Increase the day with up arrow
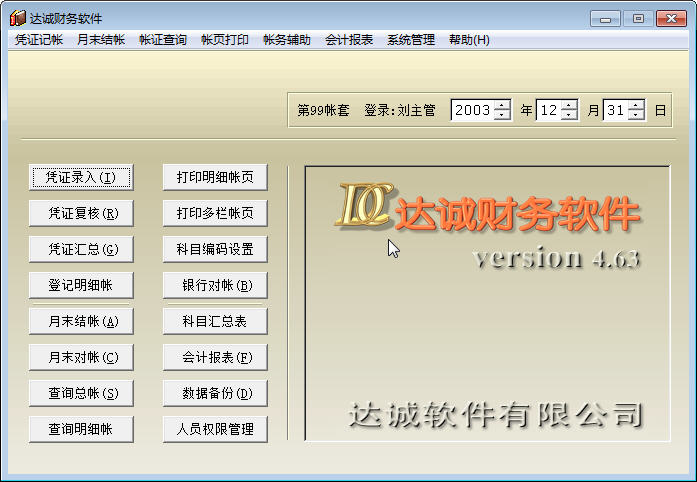The width and height of the screenshot is (697, 482). (x=636, y=105)
